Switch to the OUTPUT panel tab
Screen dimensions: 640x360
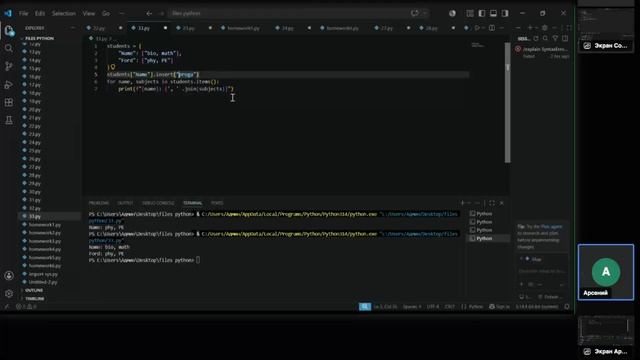click(125, 203)
